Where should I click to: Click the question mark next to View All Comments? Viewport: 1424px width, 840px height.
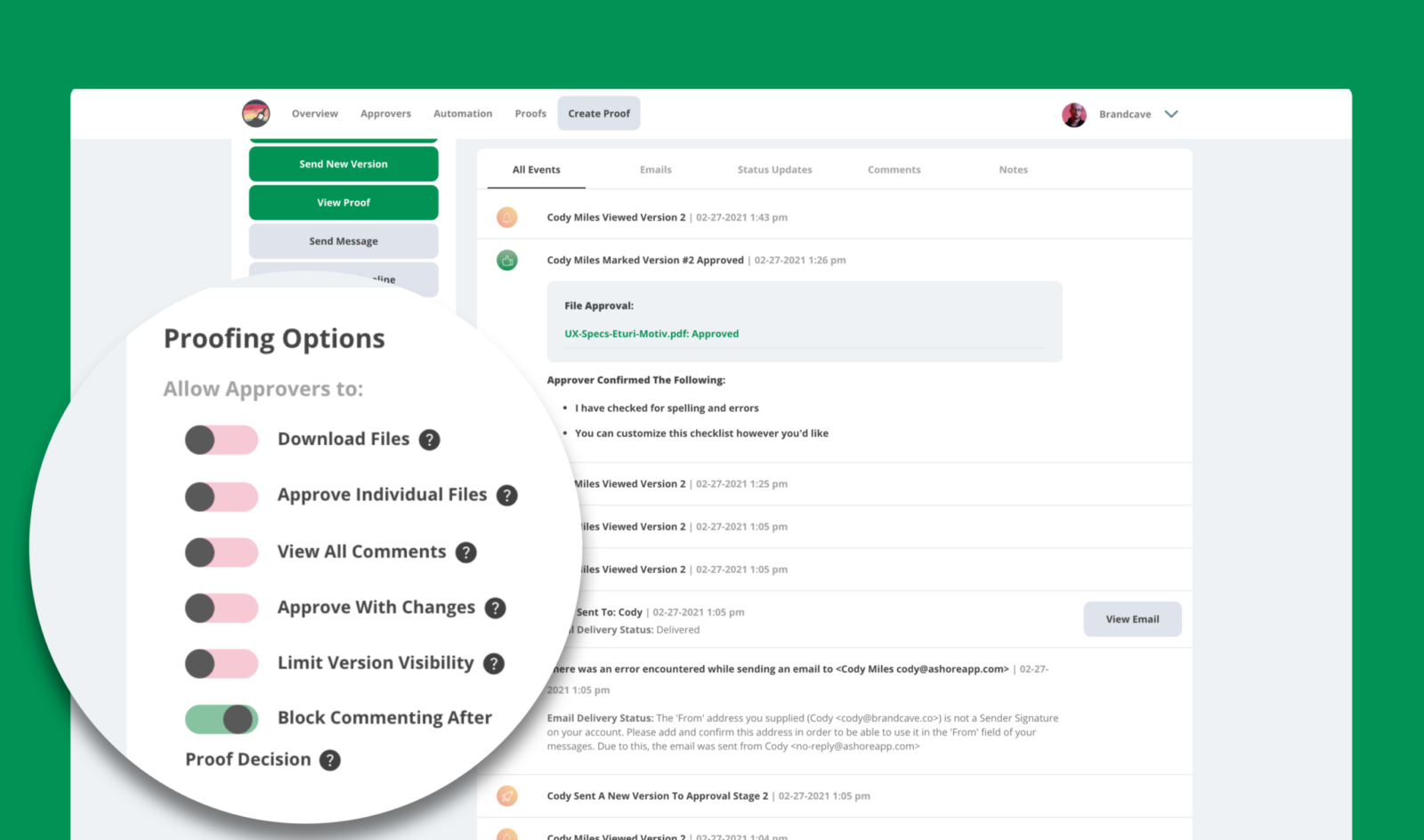[466, 552]
